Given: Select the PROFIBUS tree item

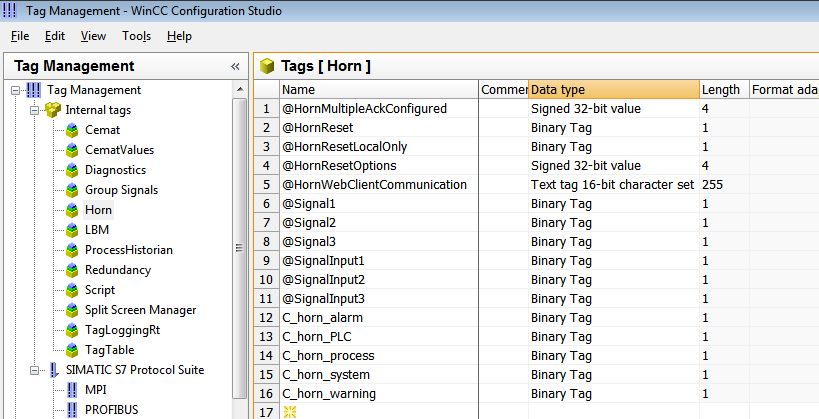Looking at the screenshot, I should [x=112, y=410].
